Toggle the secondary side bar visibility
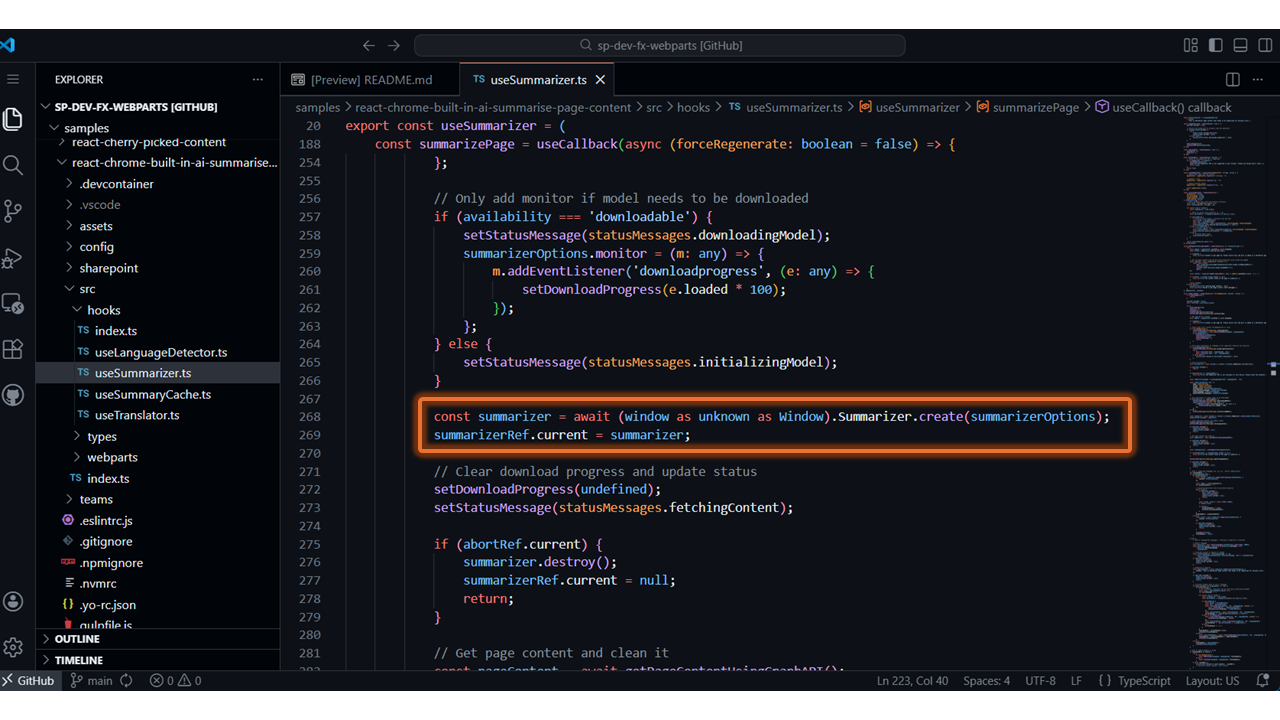 coord(1264,45)
